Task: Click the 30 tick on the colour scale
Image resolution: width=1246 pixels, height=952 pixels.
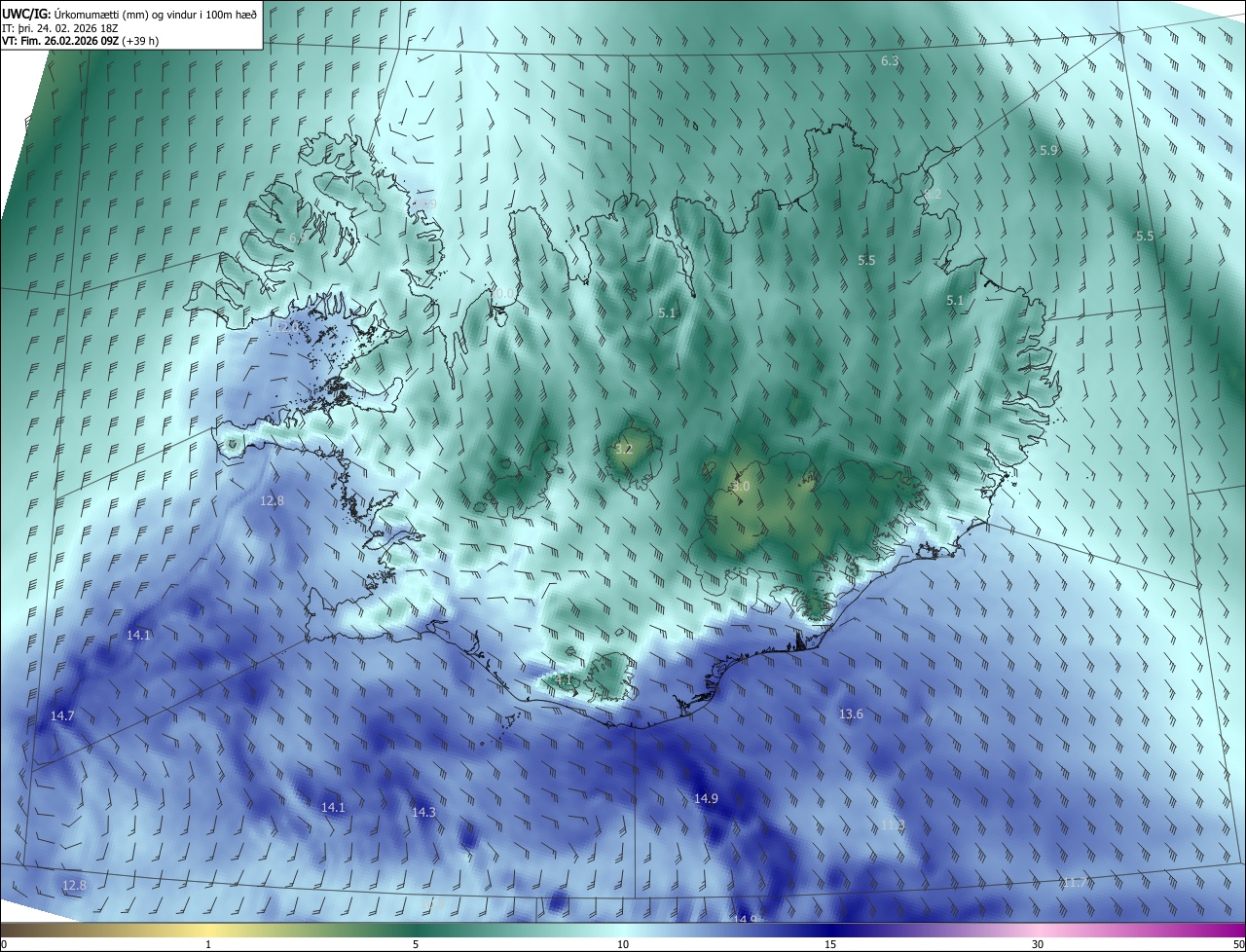Action: (1038, 945)
